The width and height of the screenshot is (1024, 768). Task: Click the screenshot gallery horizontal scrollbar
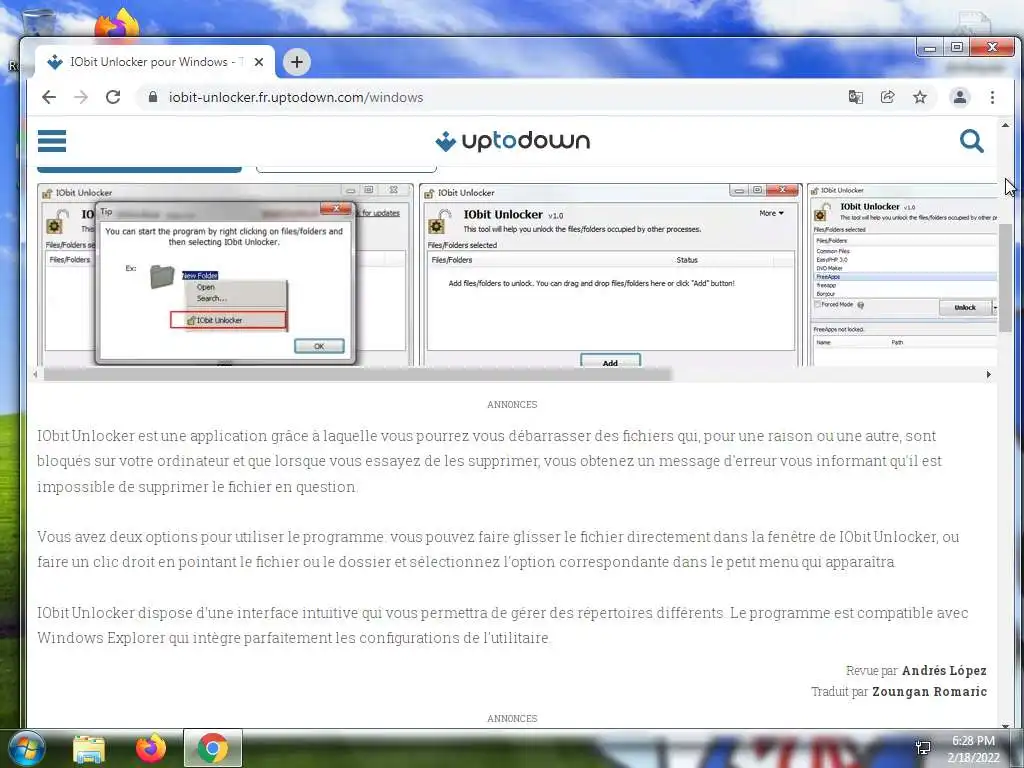(357, 374)
